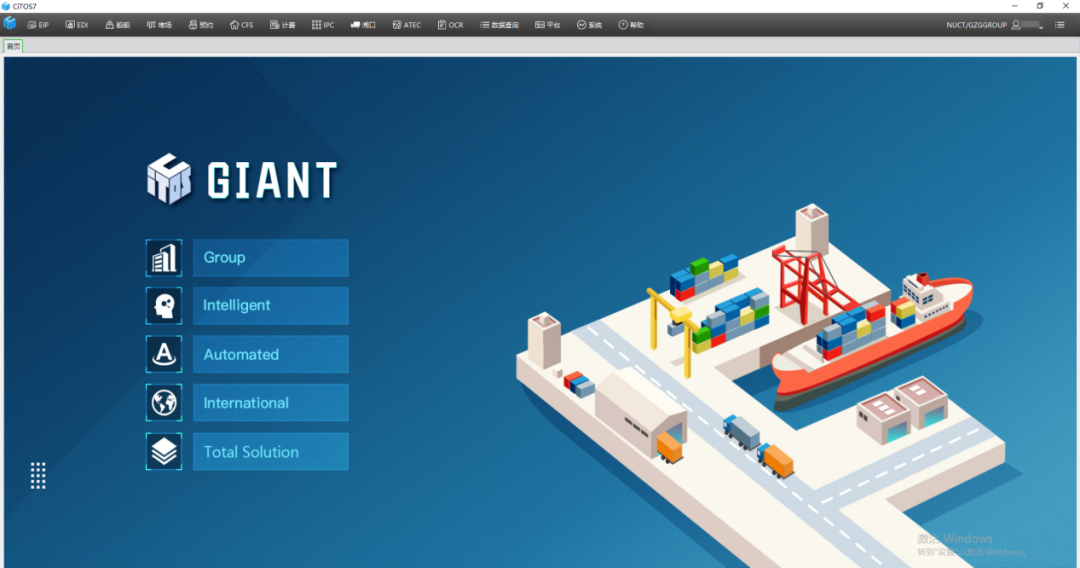Open the 计费 (billing) menu

pos(282,25)
